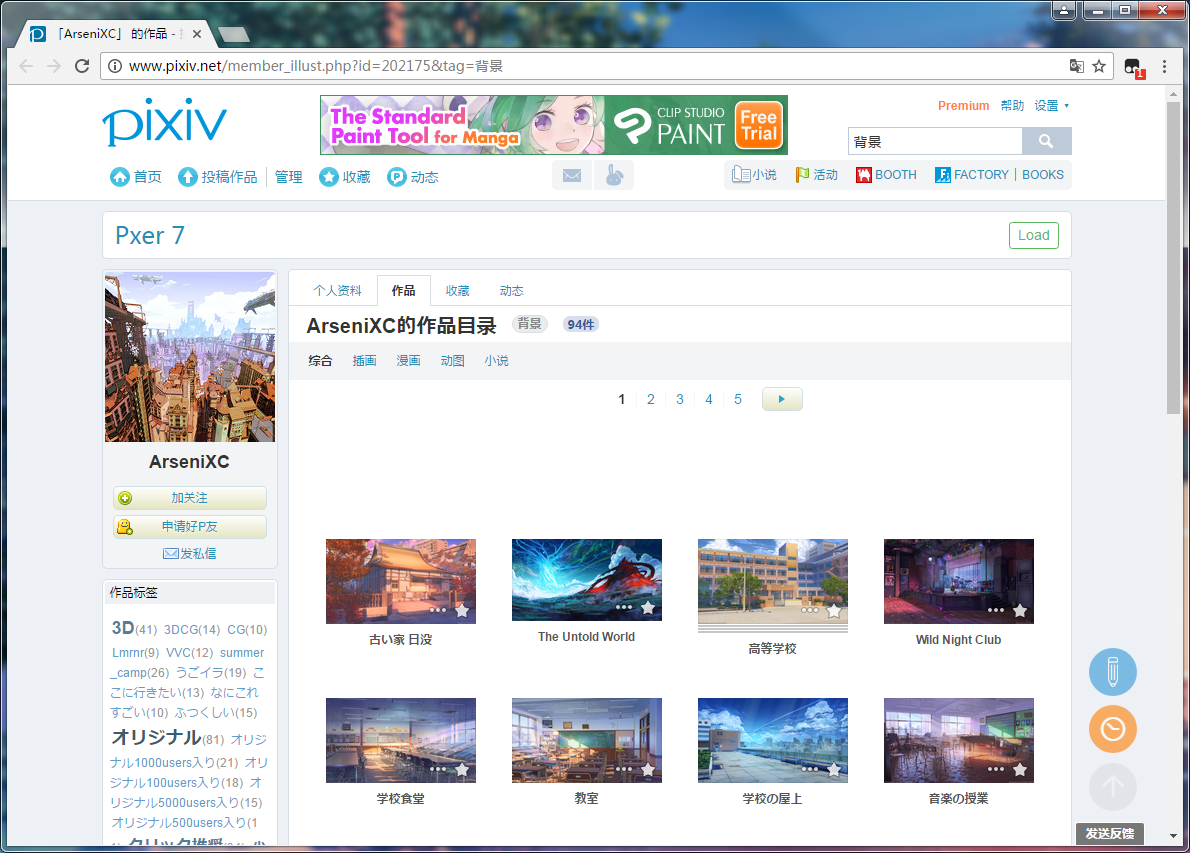Viewport: 1190px width, 853px height.
Task: Switch to 个人资料 profile tab
Action: pyautogui.click(x=338, y=291)
